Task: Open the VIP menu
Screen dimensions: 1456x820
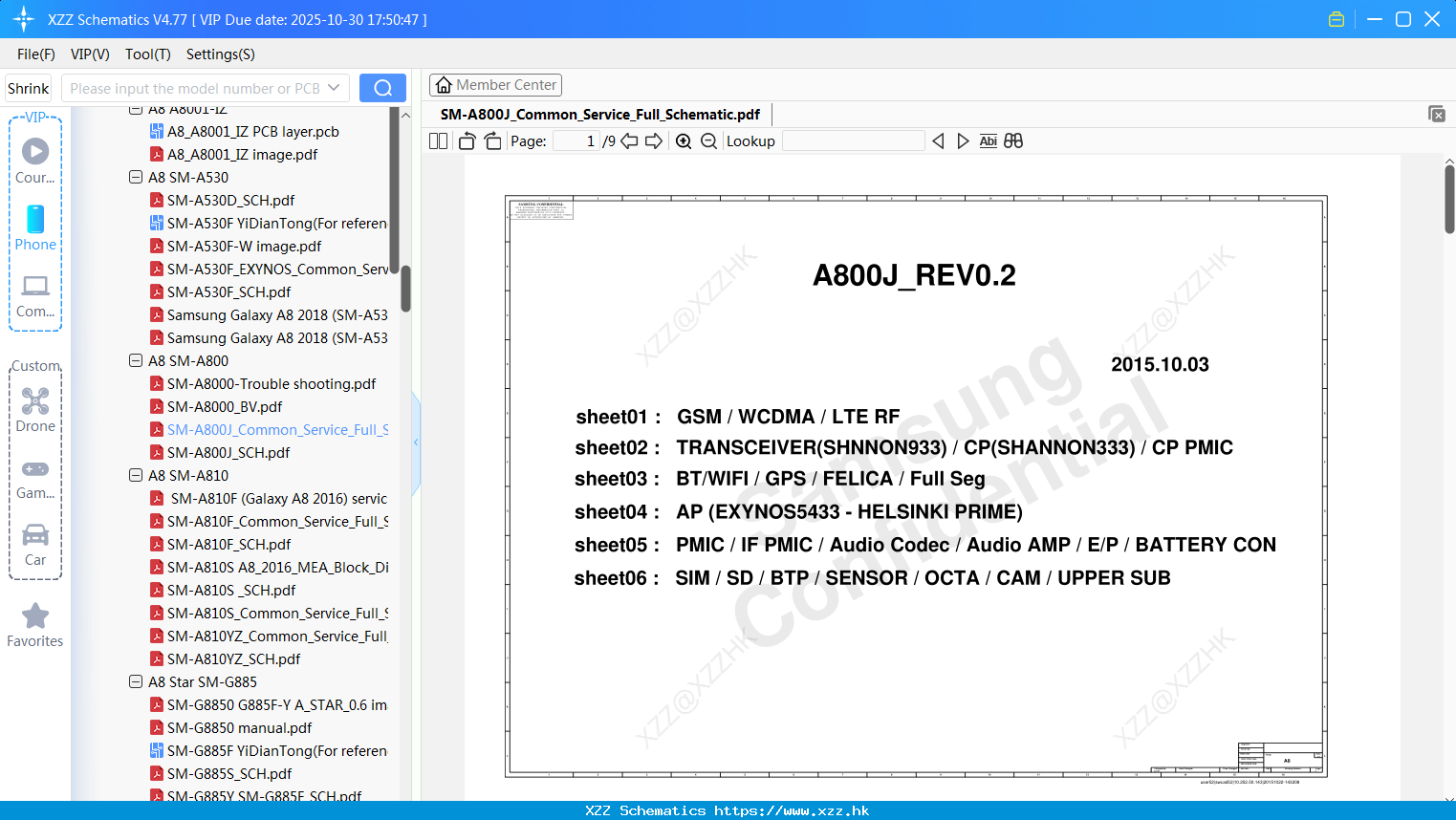Action: [x=89, y=54]
